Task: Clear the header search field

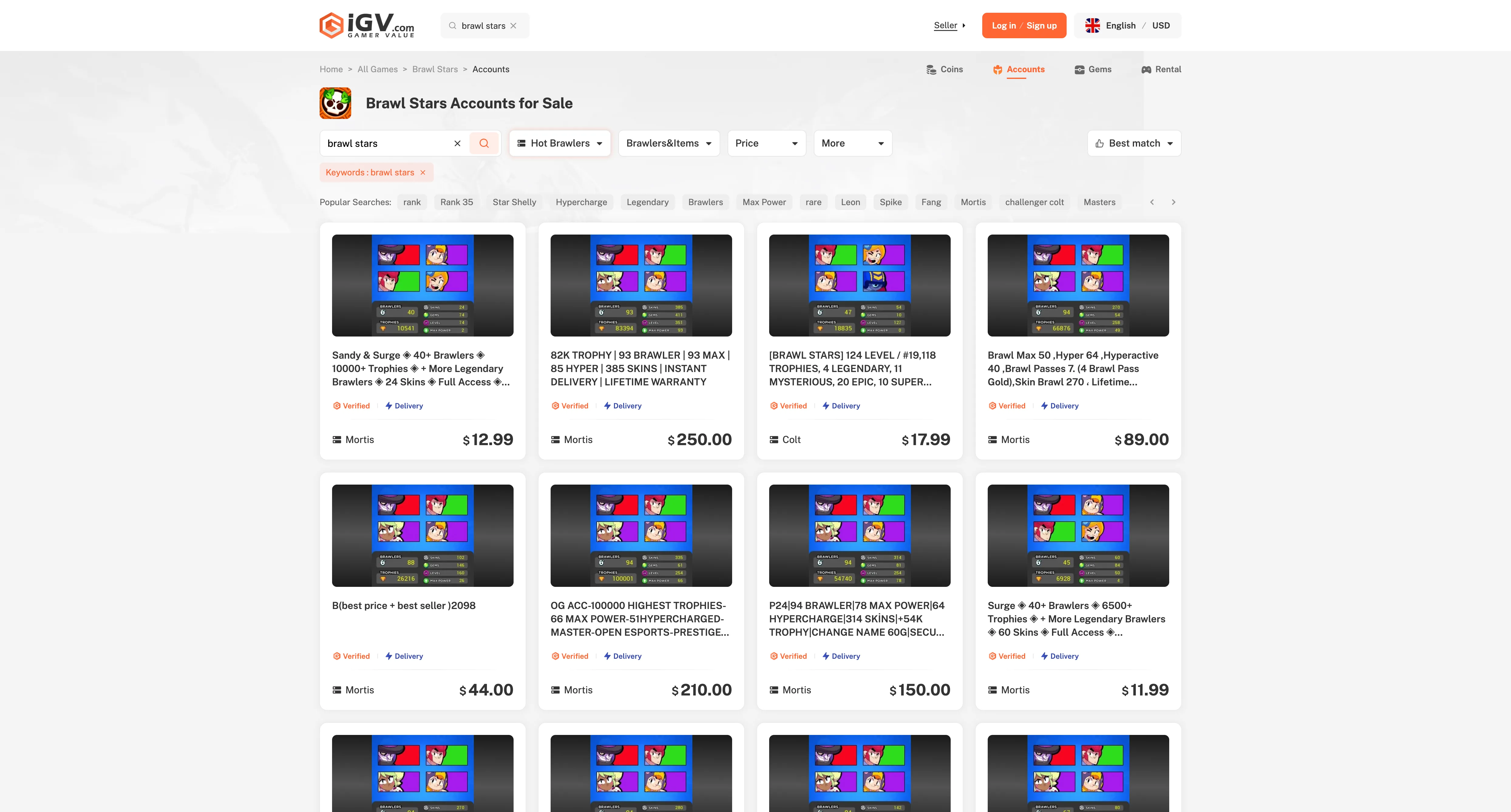Action: pos(513,26)
